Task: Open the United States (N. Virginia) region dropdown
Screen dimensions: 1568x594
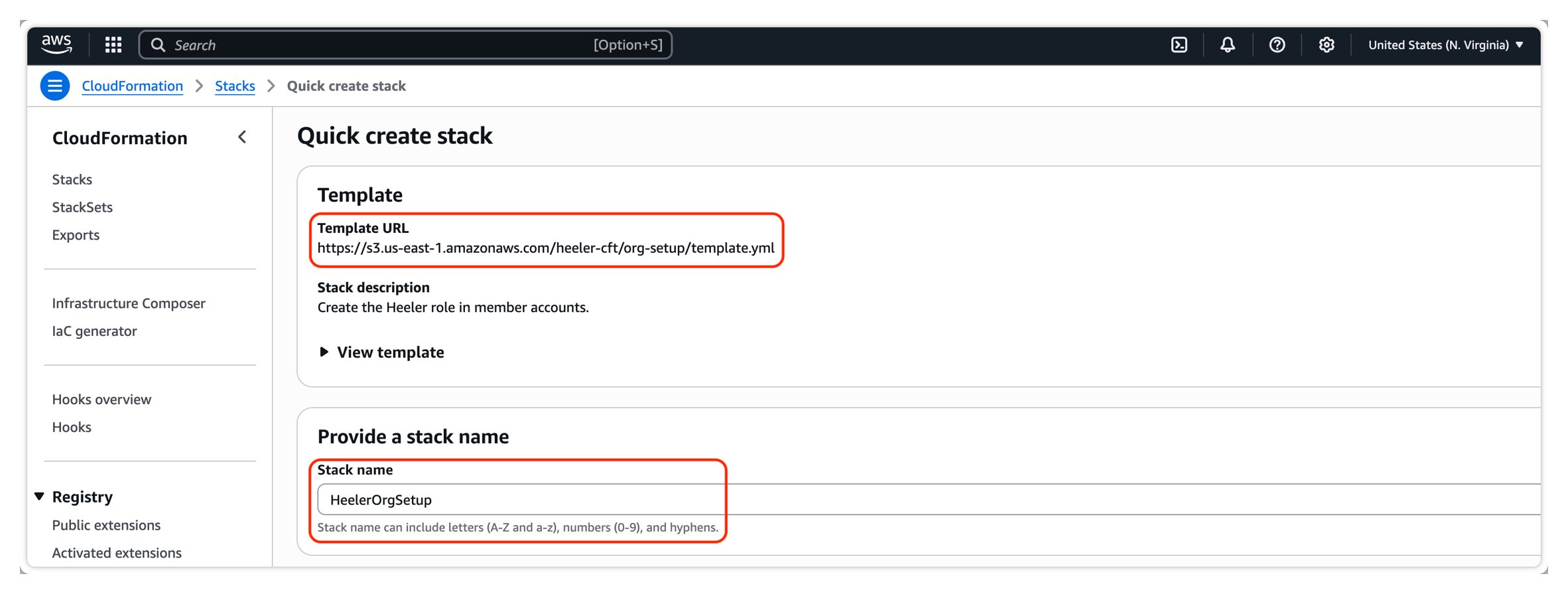Action: pyautogui.click(x=1446, y=44)
